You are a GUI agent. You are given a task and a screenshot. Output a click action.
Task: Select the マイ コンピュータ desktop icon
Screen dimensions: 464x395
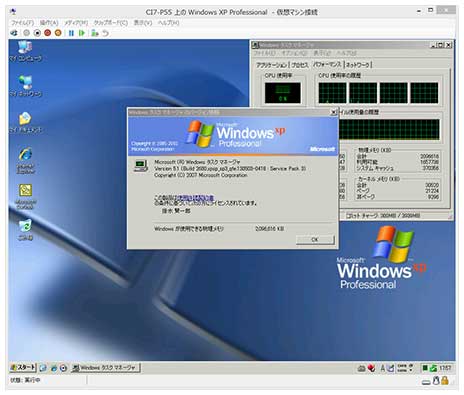25,51
